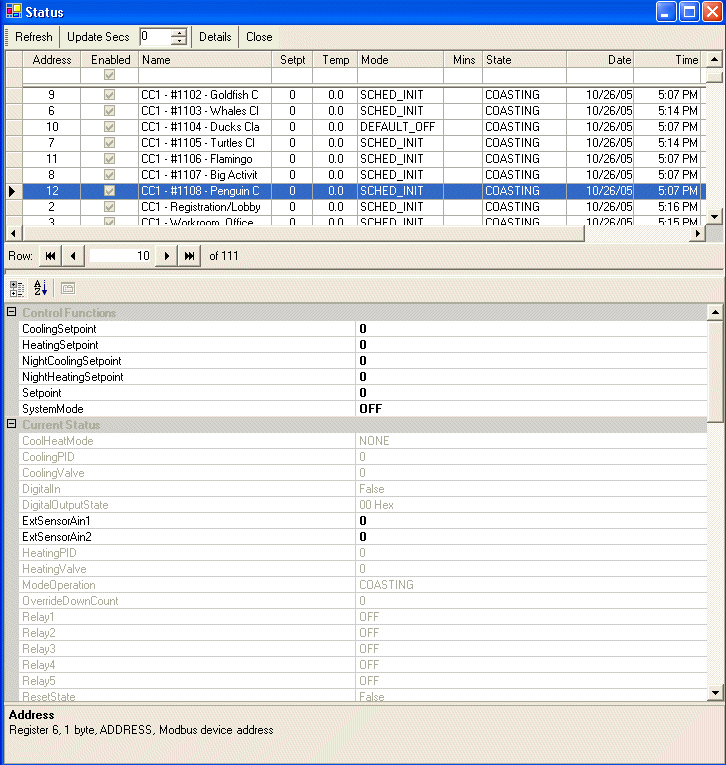Go to the first row navigation button
The width and height of the screenshot is (726, 765).
point(50,256)
